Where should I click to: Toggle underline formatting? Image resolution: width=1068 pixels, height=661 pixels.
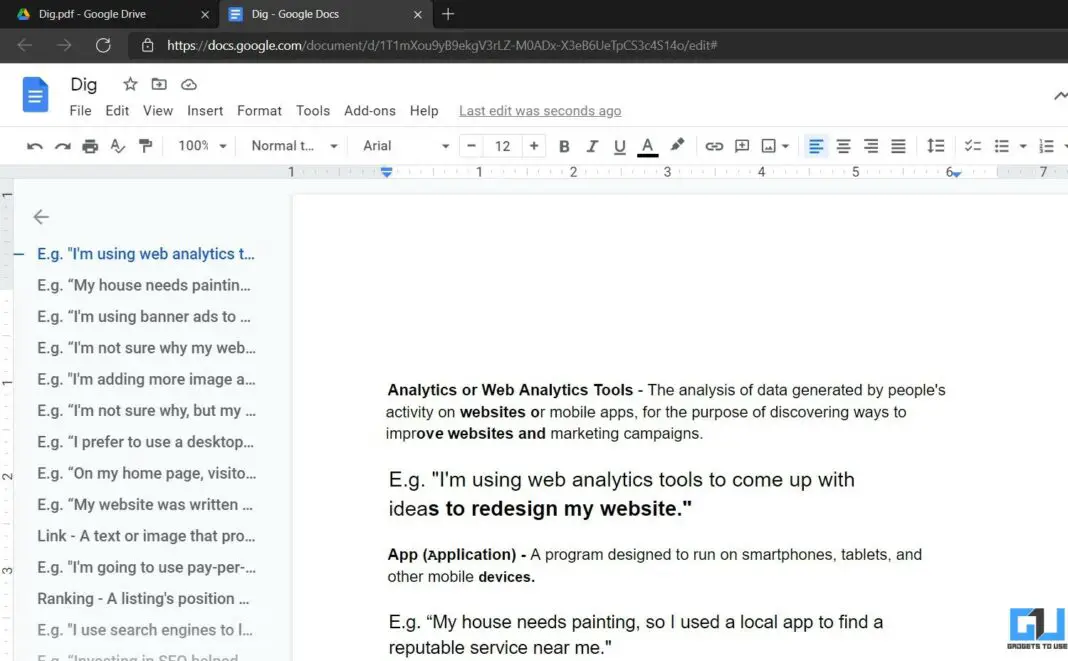pyautogui.click(x=619, y=146)
